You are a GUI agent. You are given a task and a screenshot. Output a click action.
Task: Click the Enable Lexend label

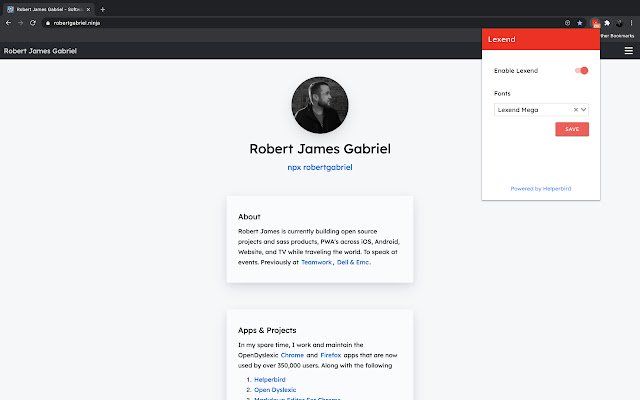(x=516, y=71)
